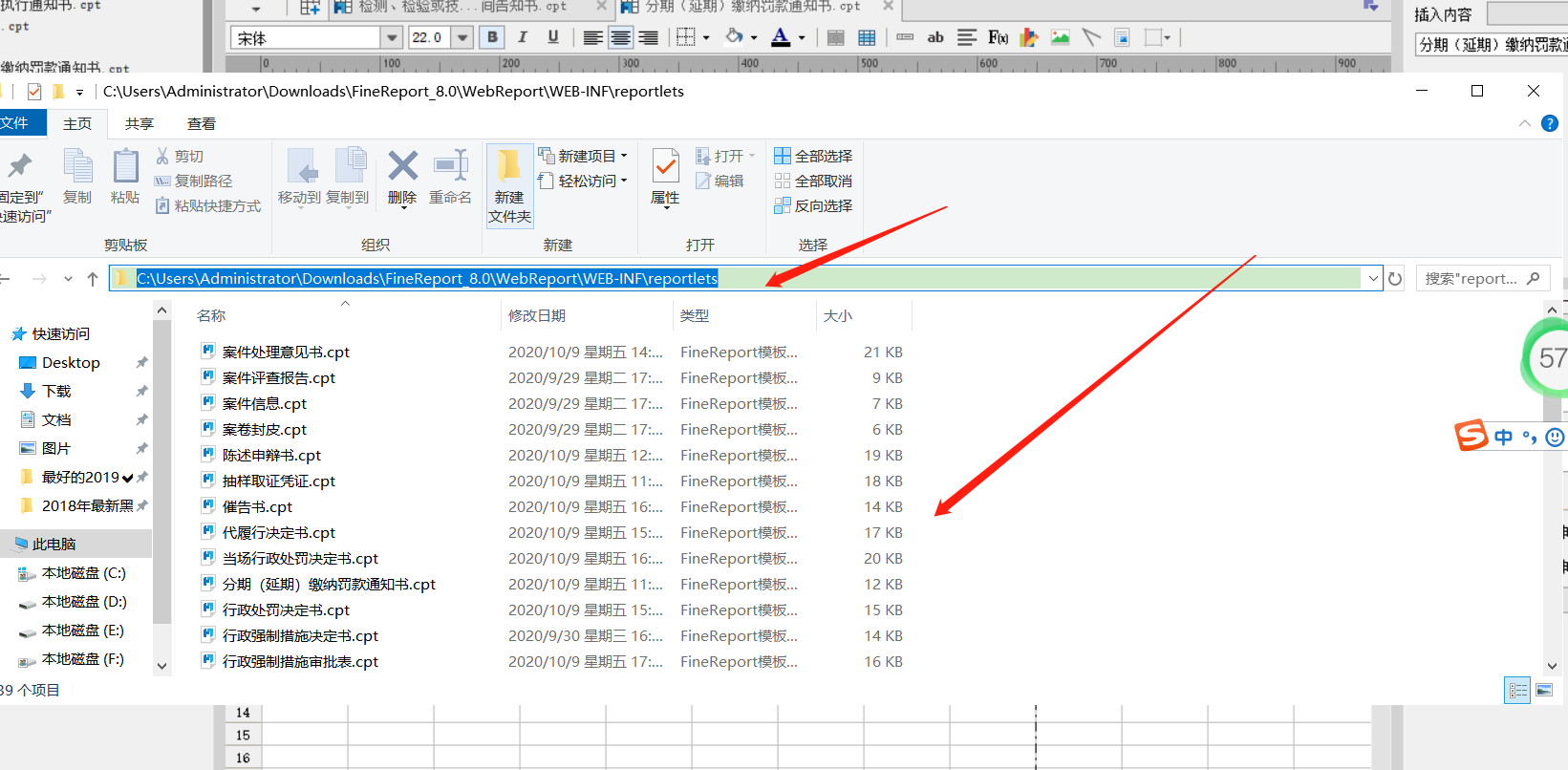Go up one folder level arrow
Image resolution: width=1568 pixels, height=770 pixels.
[93, 279]
